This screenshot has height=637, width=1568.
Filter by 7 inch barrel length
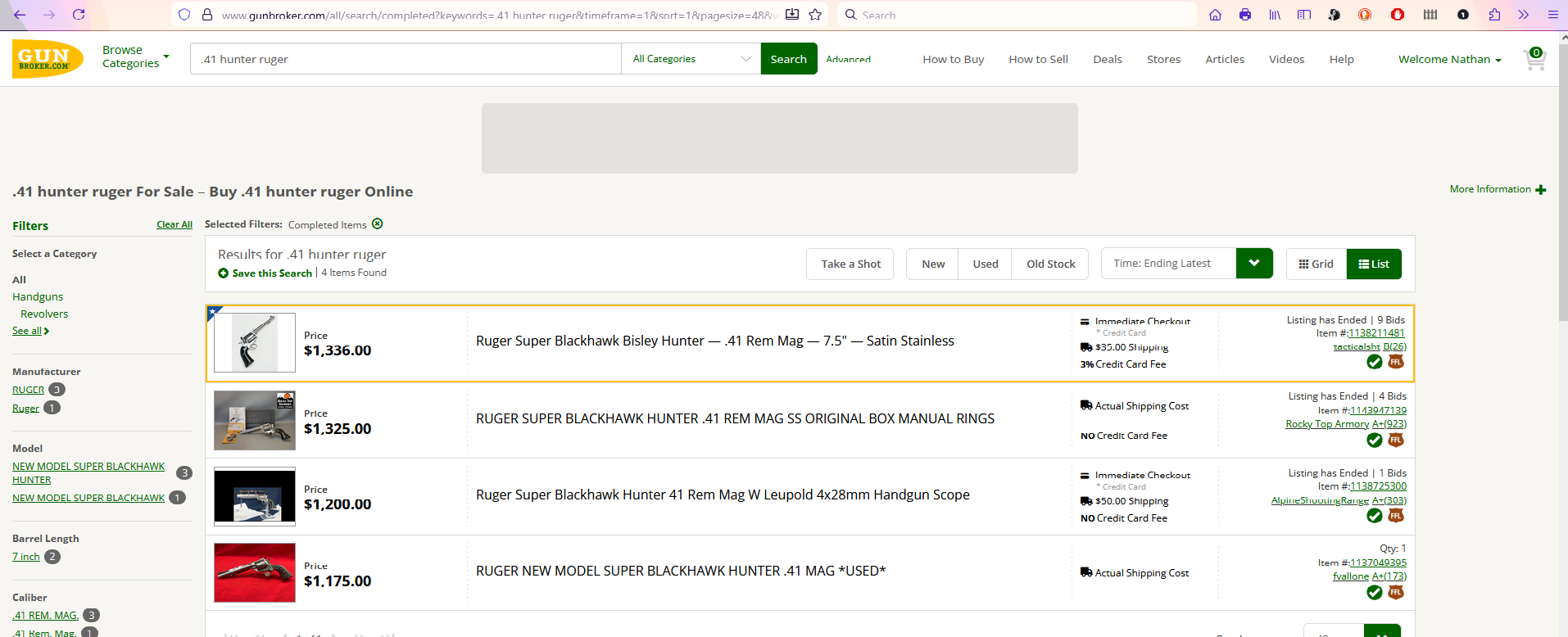26,557
